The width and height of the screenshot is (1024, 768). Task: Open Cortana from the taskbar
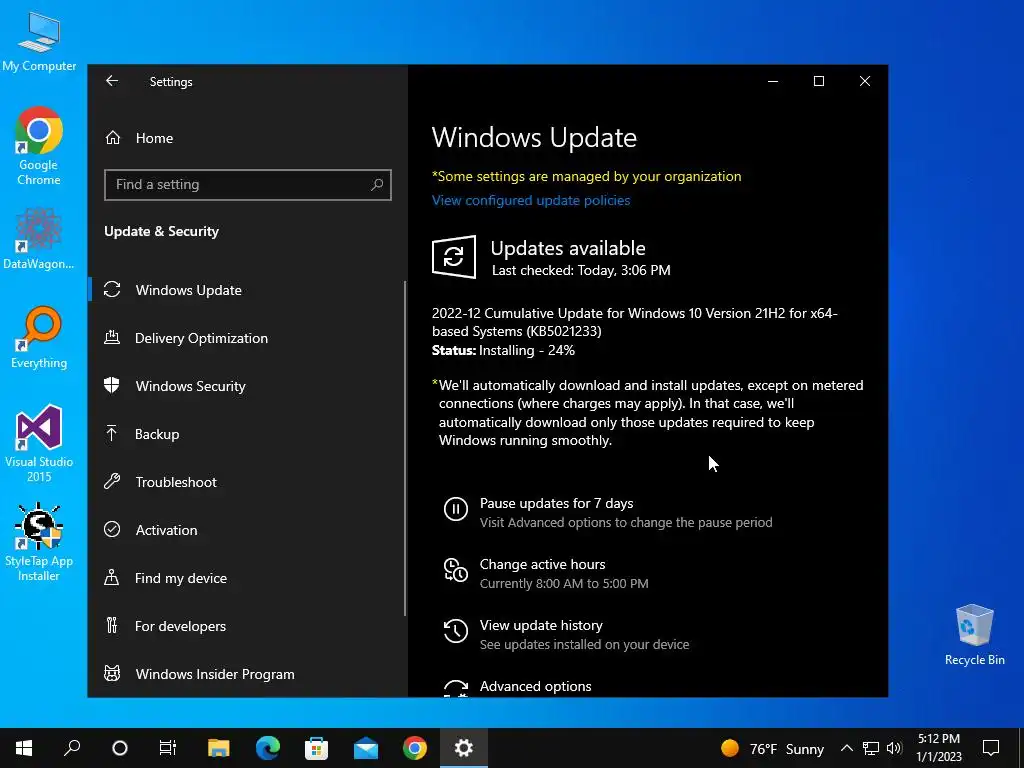pyautogui.click(x=120, y=748)
